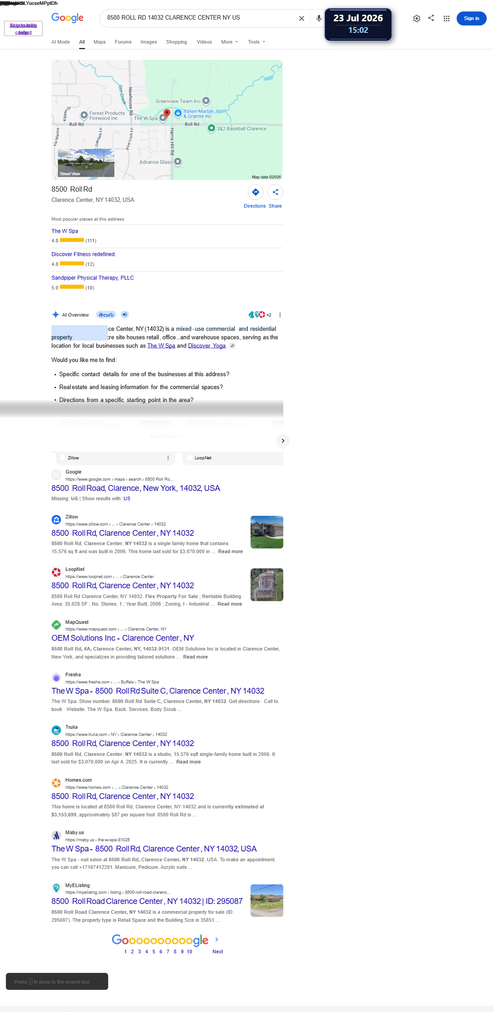Click the MapQuest result favicon
Viewport: 500px width, 1012px height.
point(56,625)
